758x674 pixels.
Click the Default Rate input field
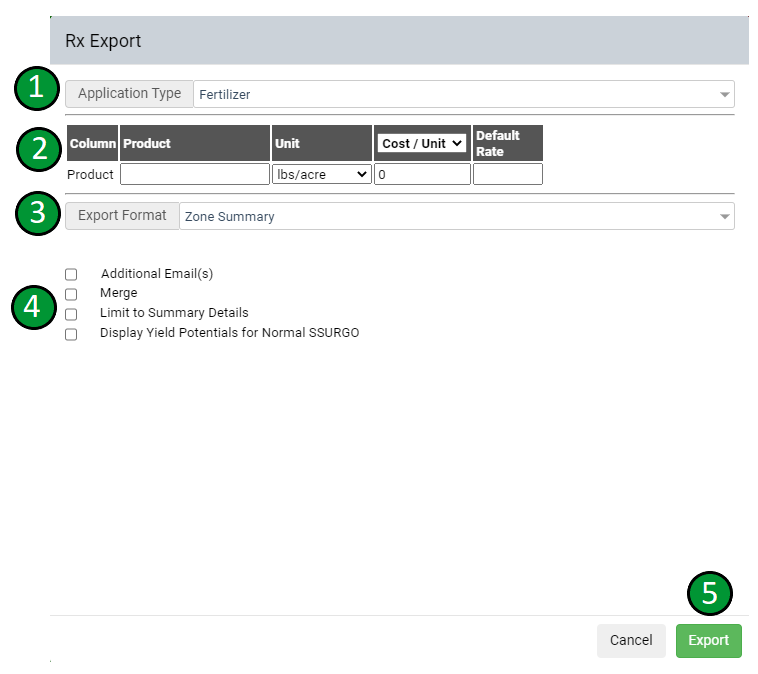508,175
